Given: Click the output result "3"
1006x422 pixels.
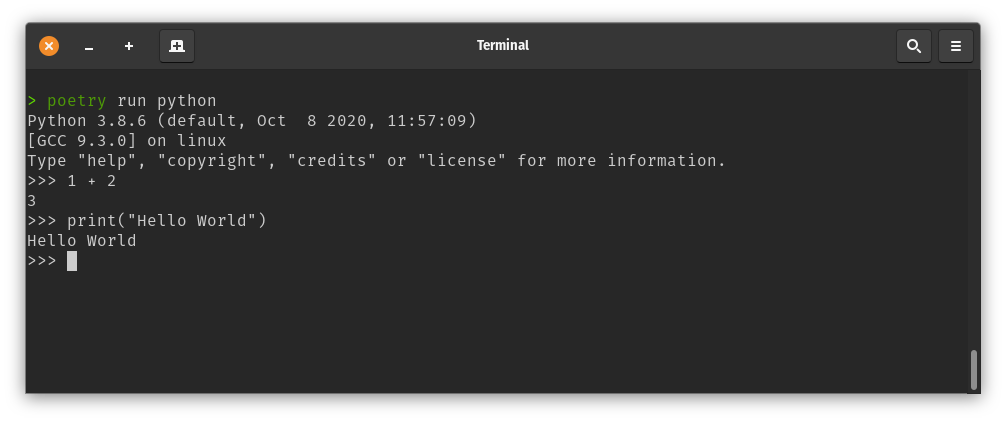Looking at the screenshot, I should click(x=32, y=201).
